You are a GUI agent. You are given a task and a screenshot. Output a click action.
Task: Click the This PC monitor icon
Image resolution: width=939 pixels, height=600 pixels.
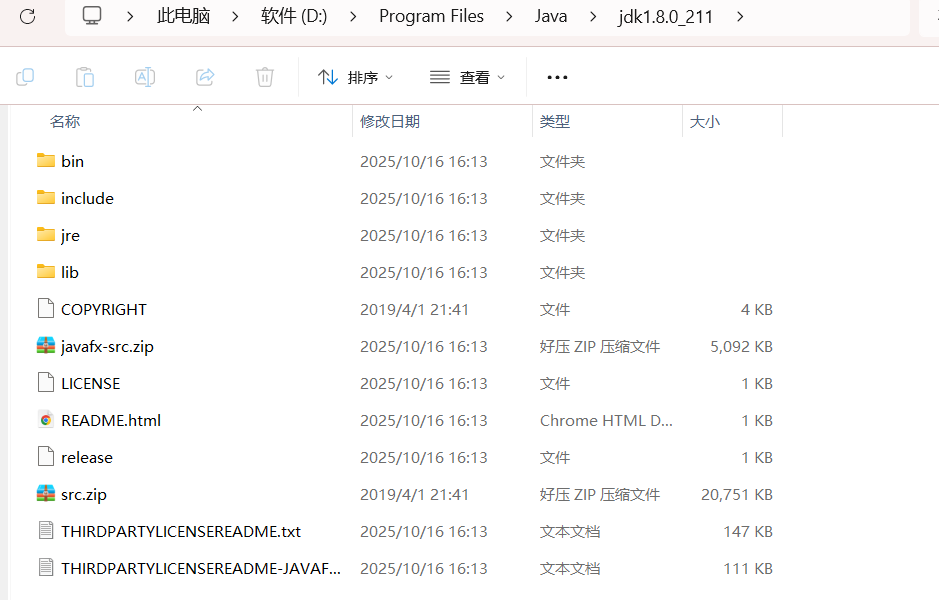point(92,16)
